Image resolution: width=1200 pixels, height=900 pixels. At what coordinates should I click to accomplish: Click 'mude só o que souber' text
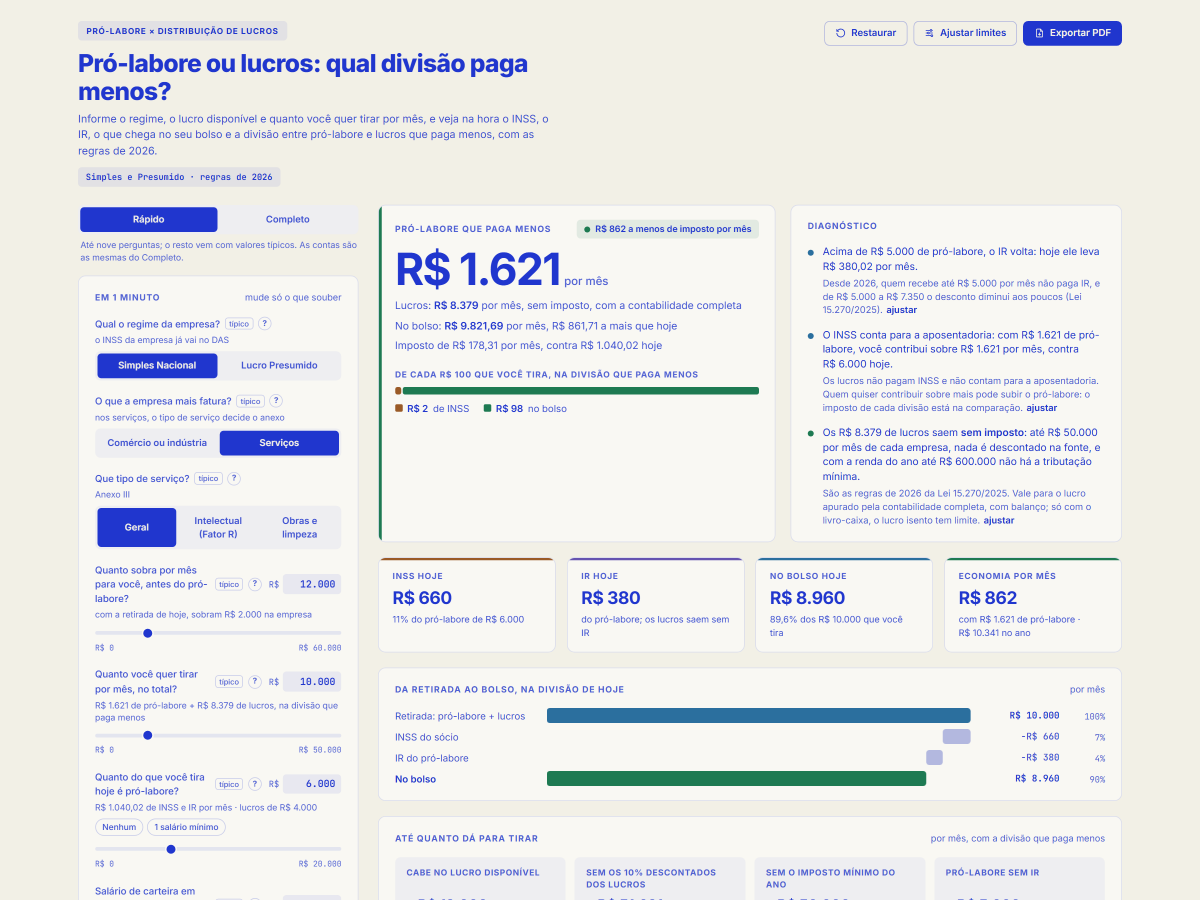point(293,297)
